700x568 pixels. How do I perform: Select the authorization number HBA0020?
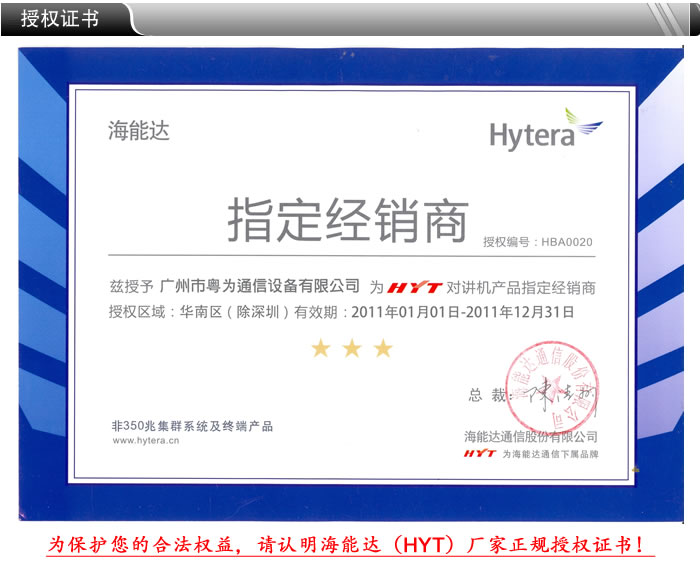[x=567, y=242]
